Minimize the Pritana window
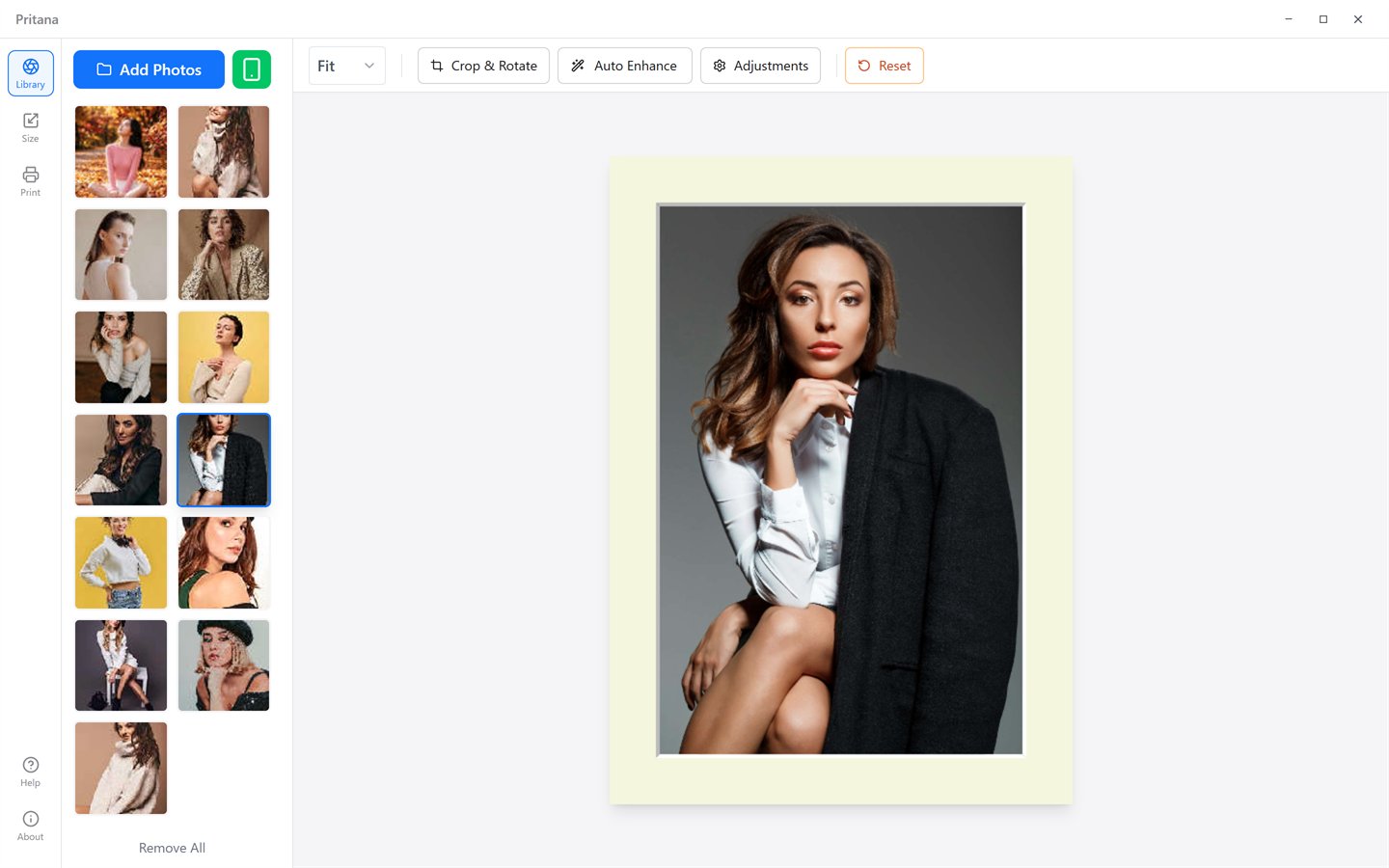1389x868 pixels. (1289, 19)
